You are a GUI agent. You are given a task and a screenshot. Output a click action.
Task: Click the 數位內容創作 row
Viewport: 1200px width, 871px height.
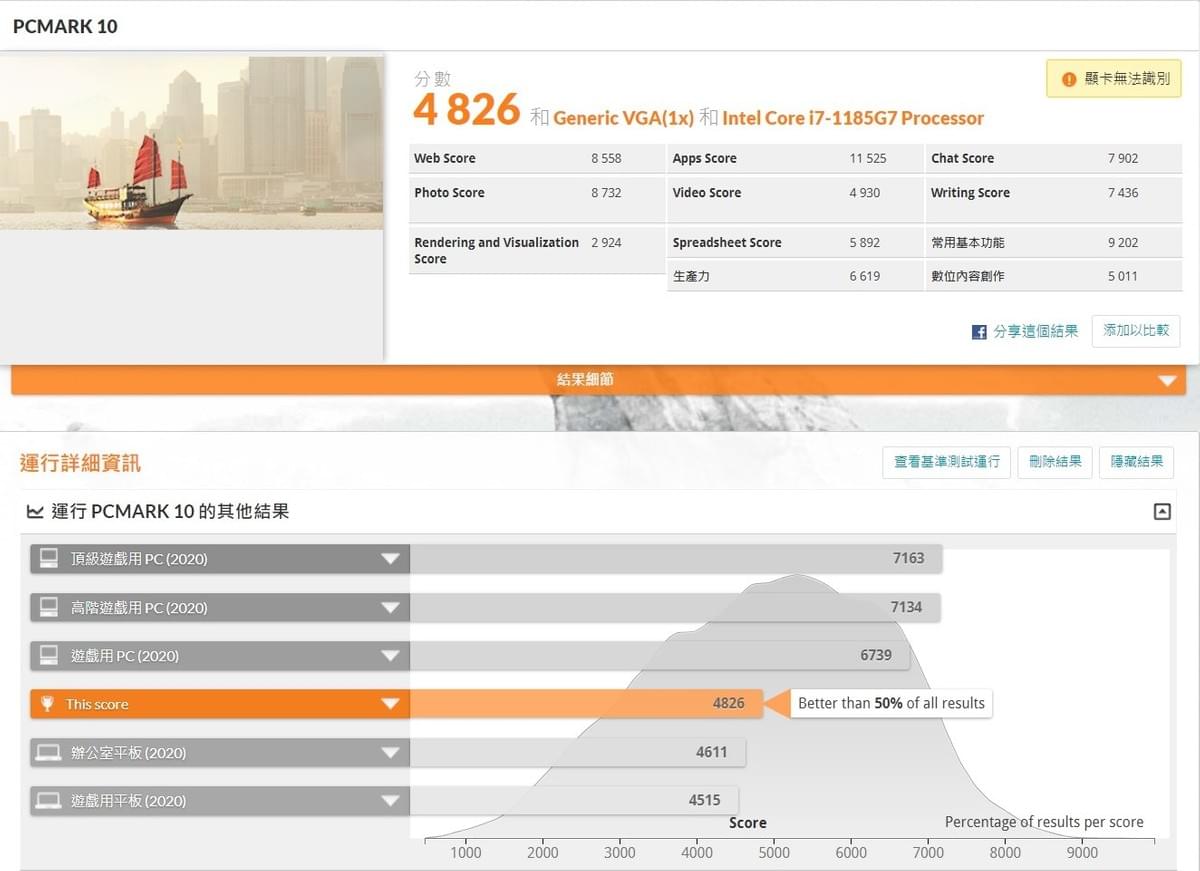click(1054, 276)
